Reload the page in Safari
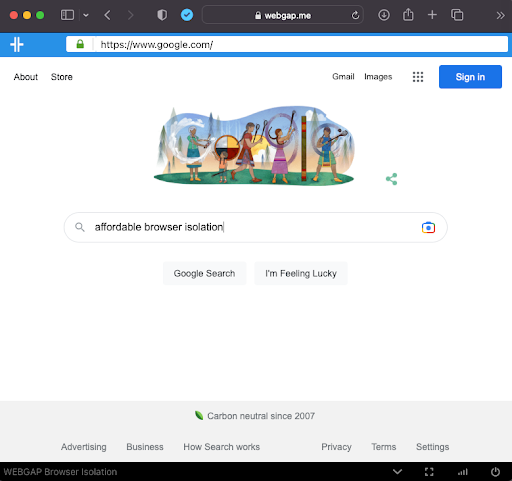Screen dimensions: 512x481 click(355, 15)
